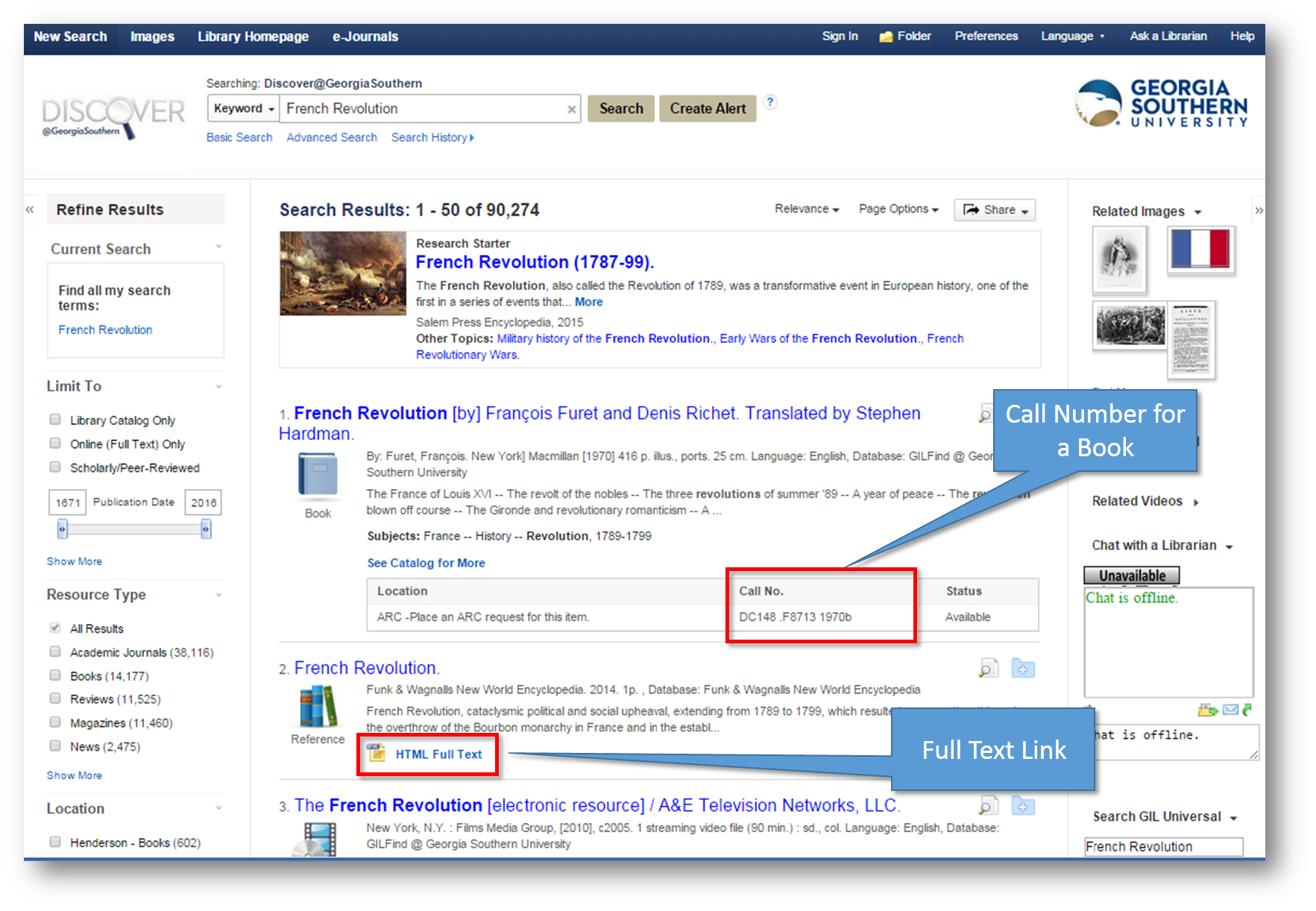The height and width of the screenshot is (911, 1316).
Task: Click the Georgia Southern University logo
Action: tap(1161, 103)
